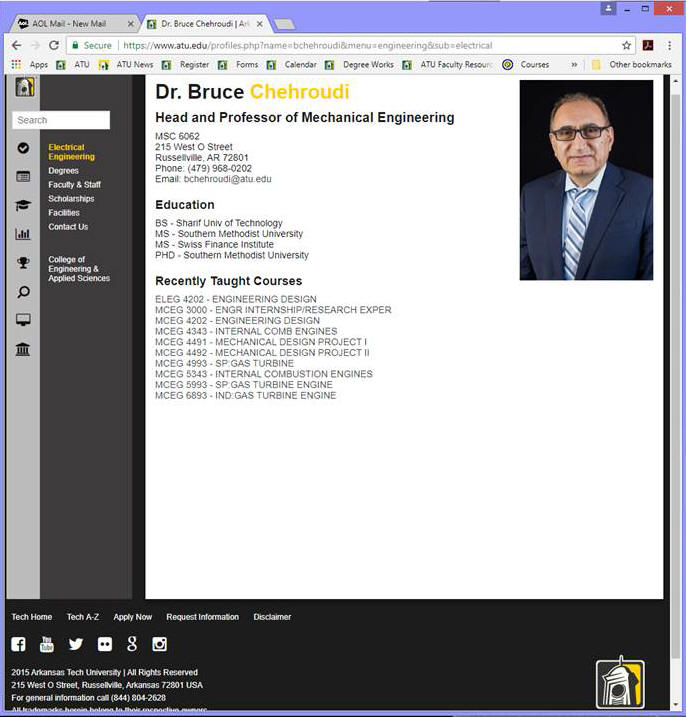Open the ATU bookmark
The width and height of the screenshot is (687, 717).
[x=73, y=65]
